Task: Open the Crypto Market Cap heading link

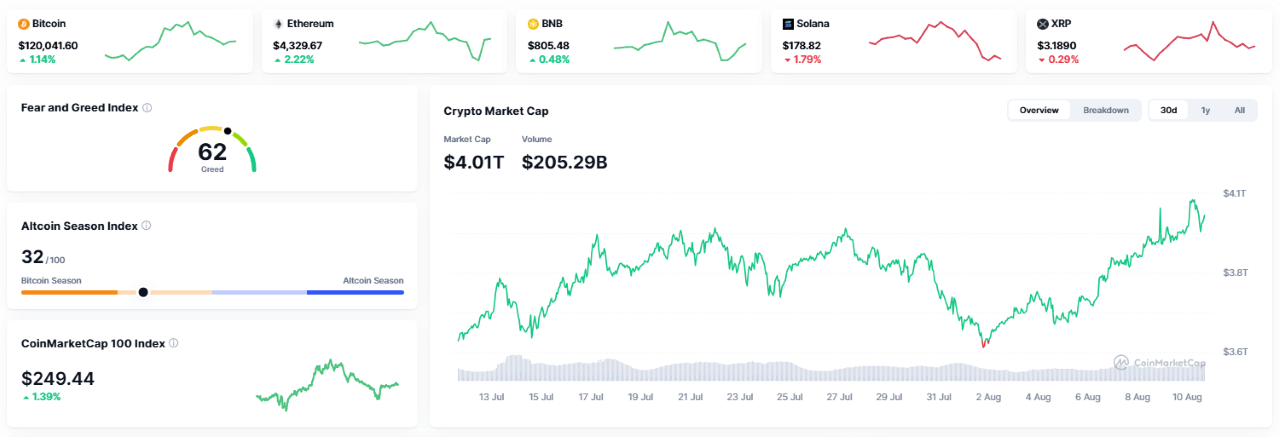Action: pyautogui.click(x=496, y=111)
